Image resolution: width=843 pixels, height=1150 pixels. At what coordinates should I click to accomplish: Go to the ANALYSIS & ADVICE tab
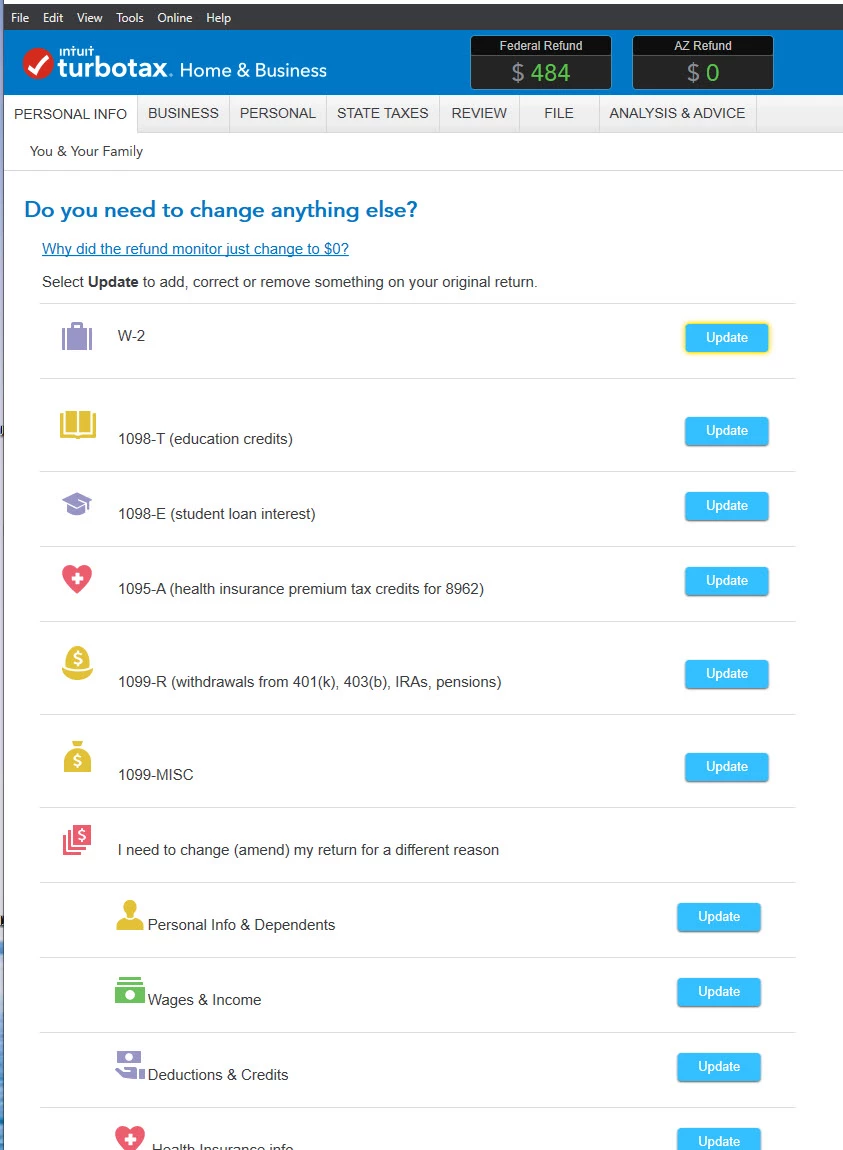pos(677,113)
